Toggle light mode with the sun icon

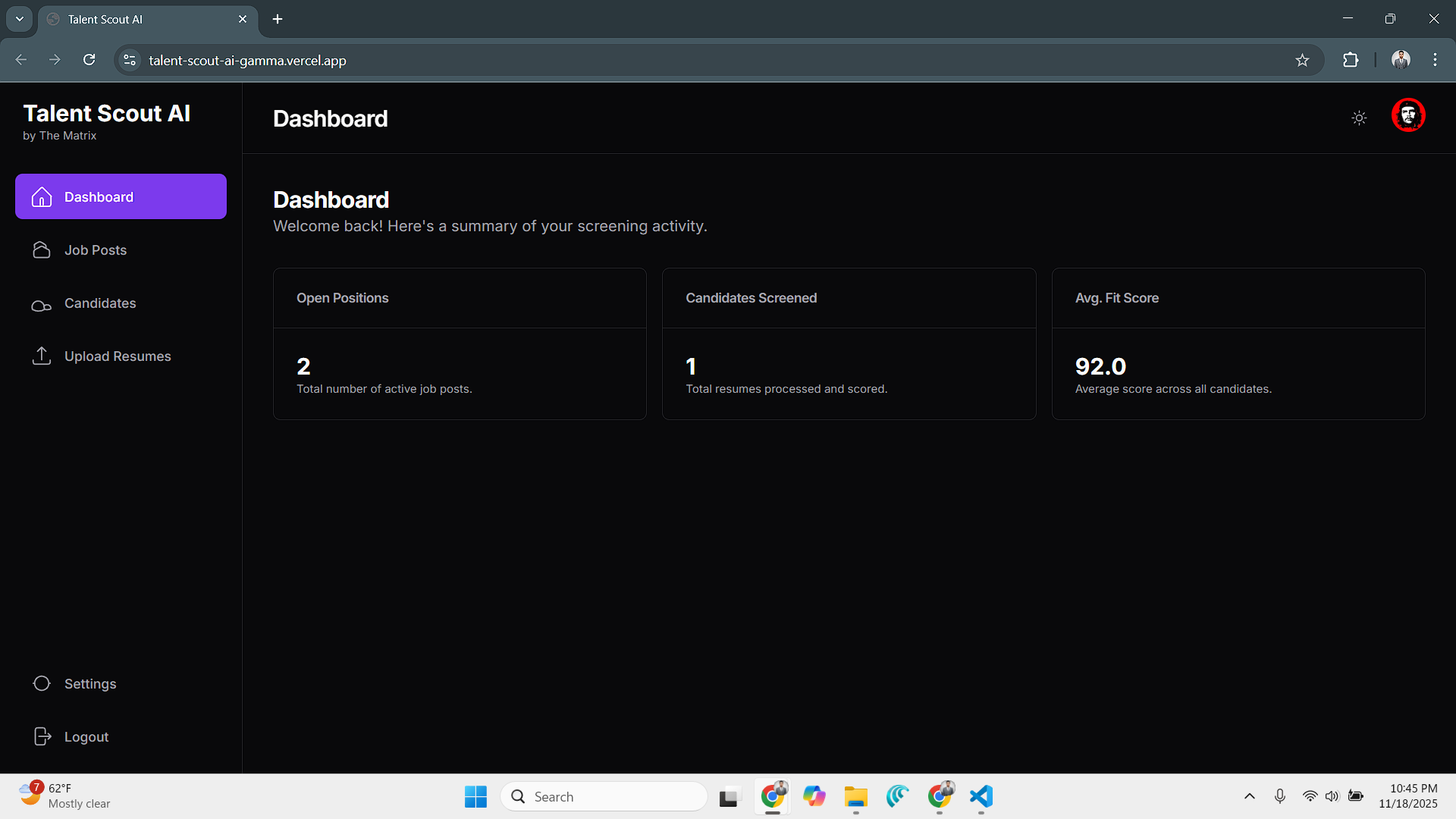1359,118
